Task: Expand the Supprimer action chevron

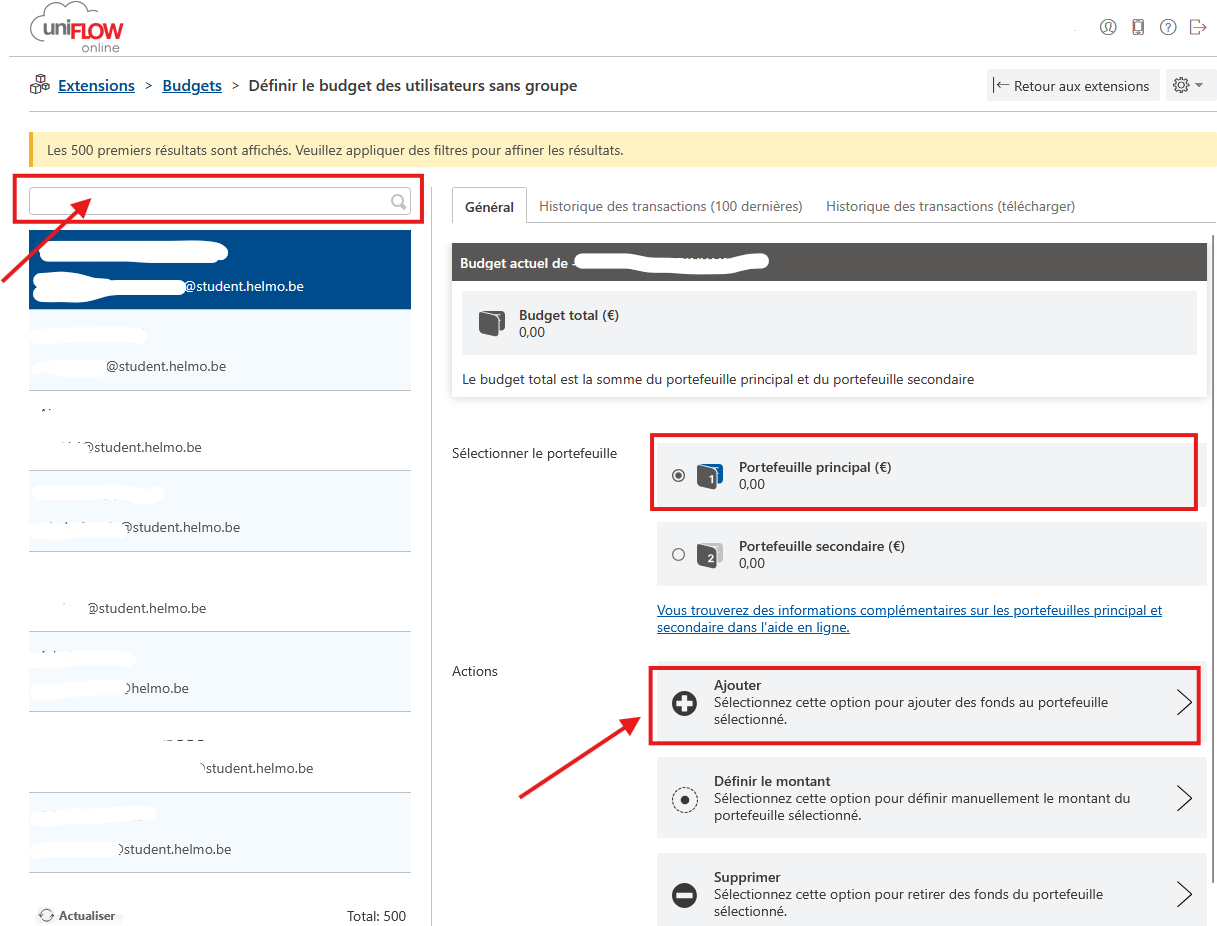Action: point(1184,893)
